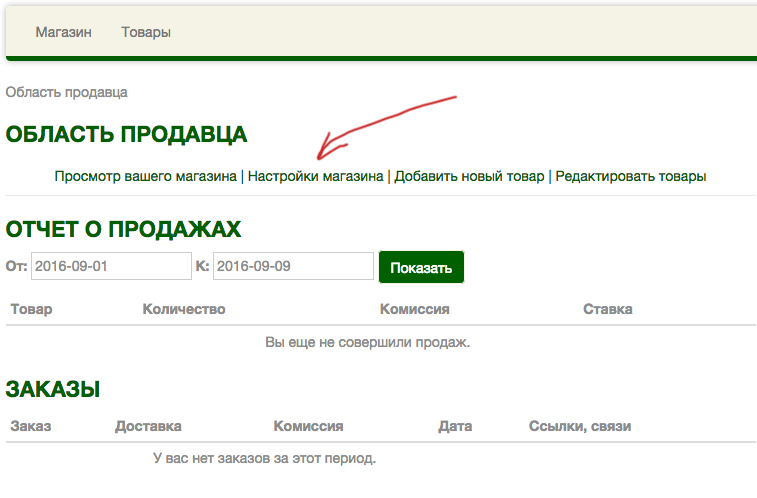Open the Магазин menu item
Viewport: 757px width, 498px height.
63,32
